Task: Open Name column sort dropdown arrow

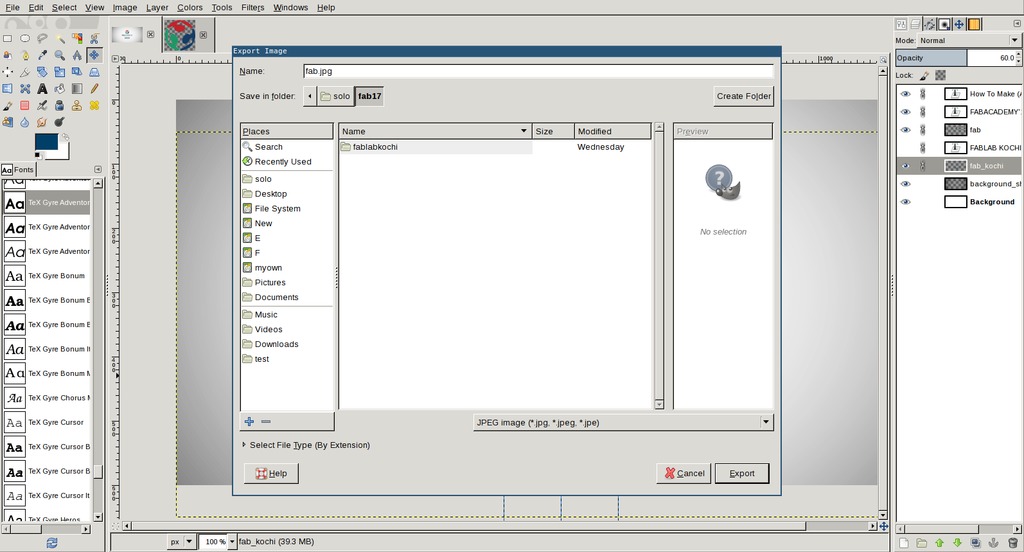Action: coord(524,131)
